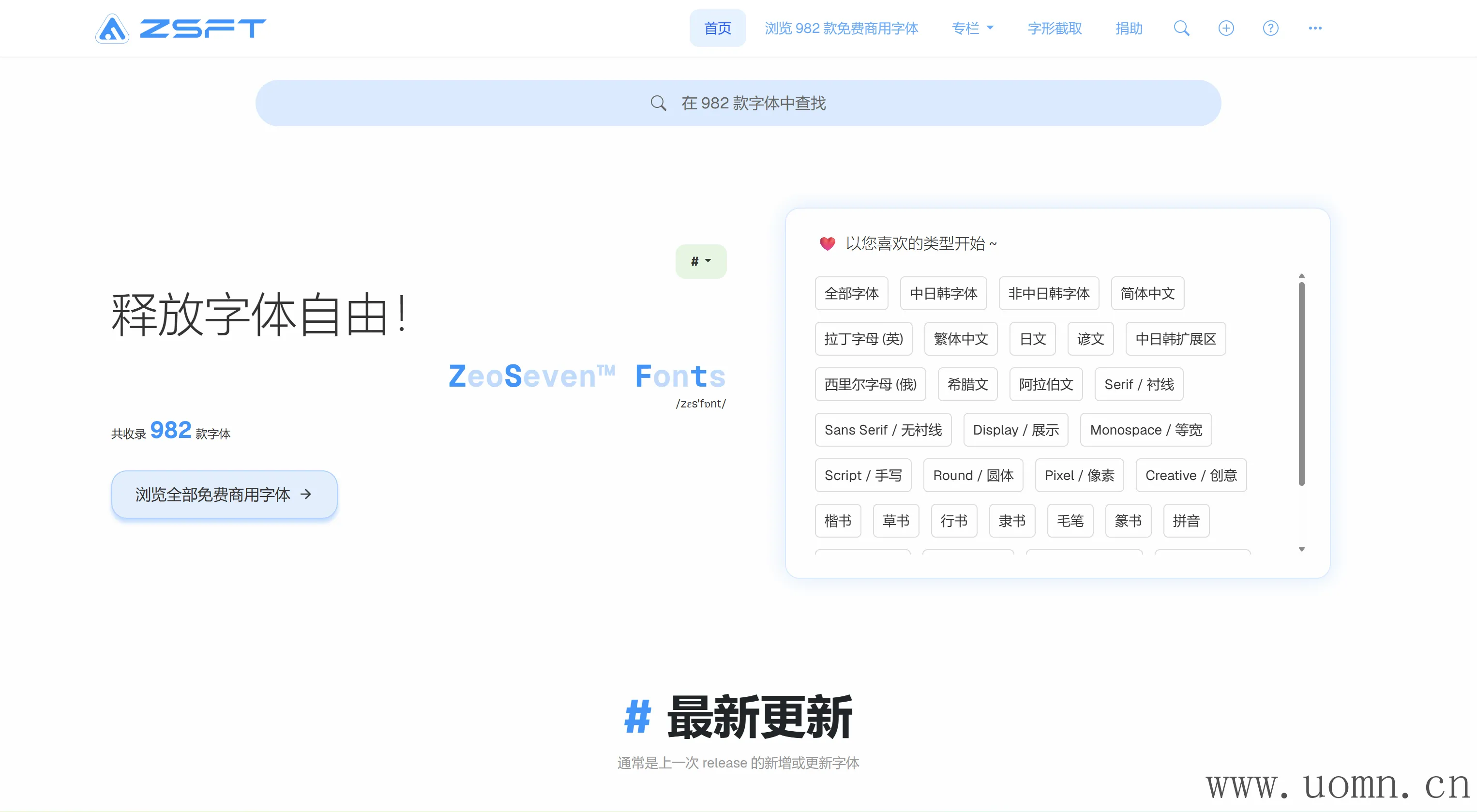The image size is (1477, 812).
Task: Click the magnifier icon in the search bar
Action: coord(658,103)
